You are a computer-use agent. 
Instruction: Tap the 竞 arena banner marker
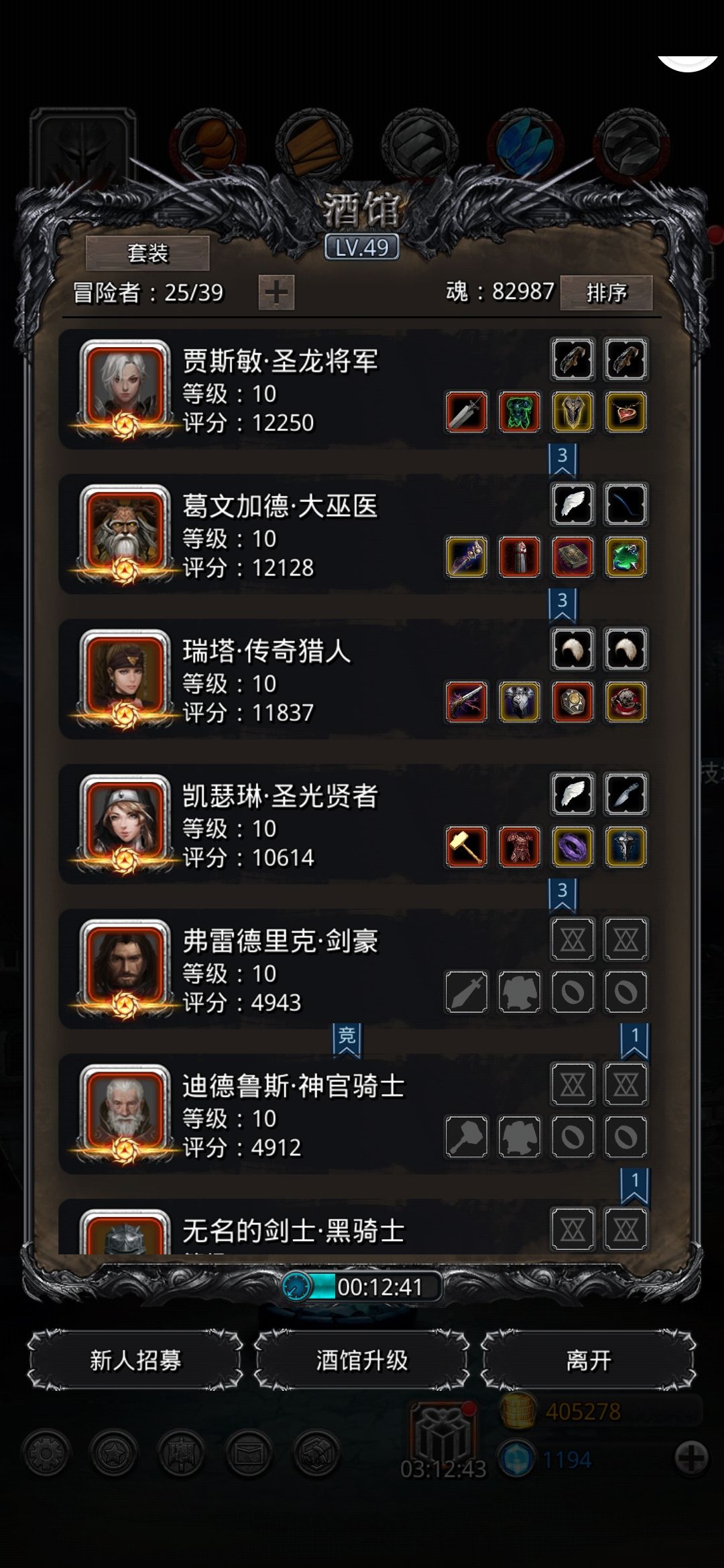pyautogui.click(x=347, y=1039)
